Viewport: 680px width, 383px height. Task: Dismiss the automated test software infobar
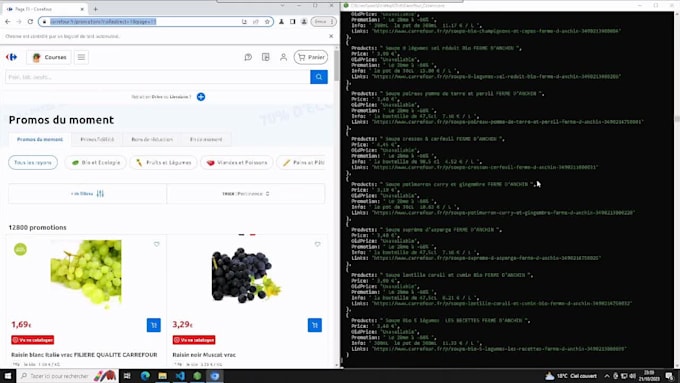click(x=331, y=36)
